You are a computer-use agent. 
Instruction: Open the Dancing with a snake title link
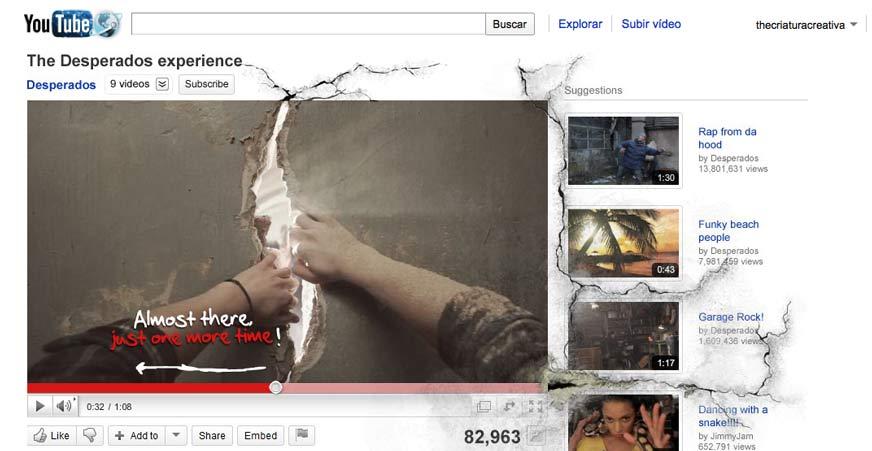732,416
